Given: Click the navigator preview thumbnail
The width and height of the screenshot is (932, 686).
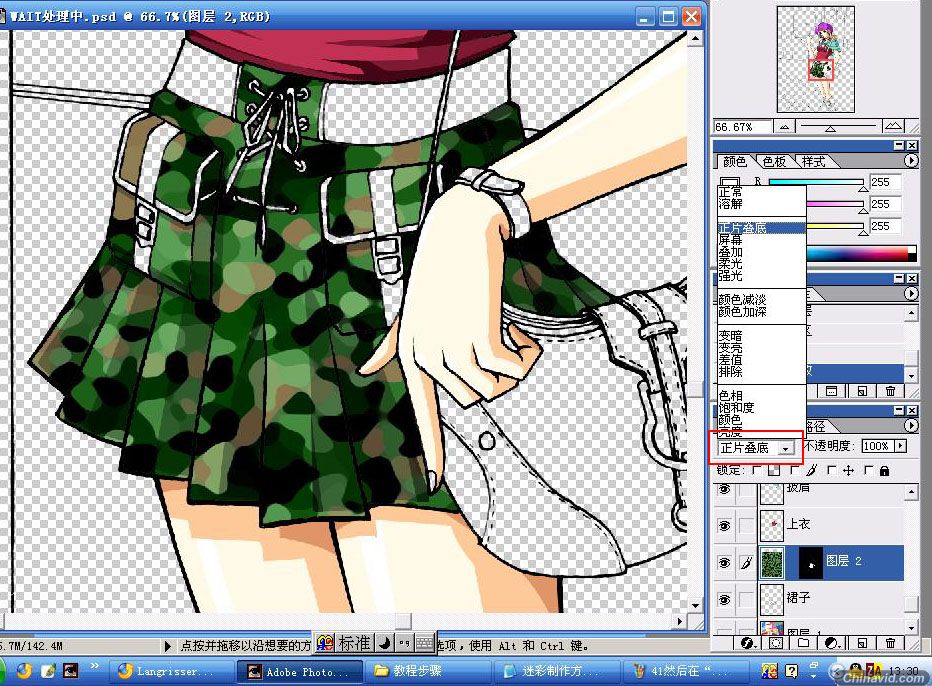Looking at the screenshot, I should 816,59.
